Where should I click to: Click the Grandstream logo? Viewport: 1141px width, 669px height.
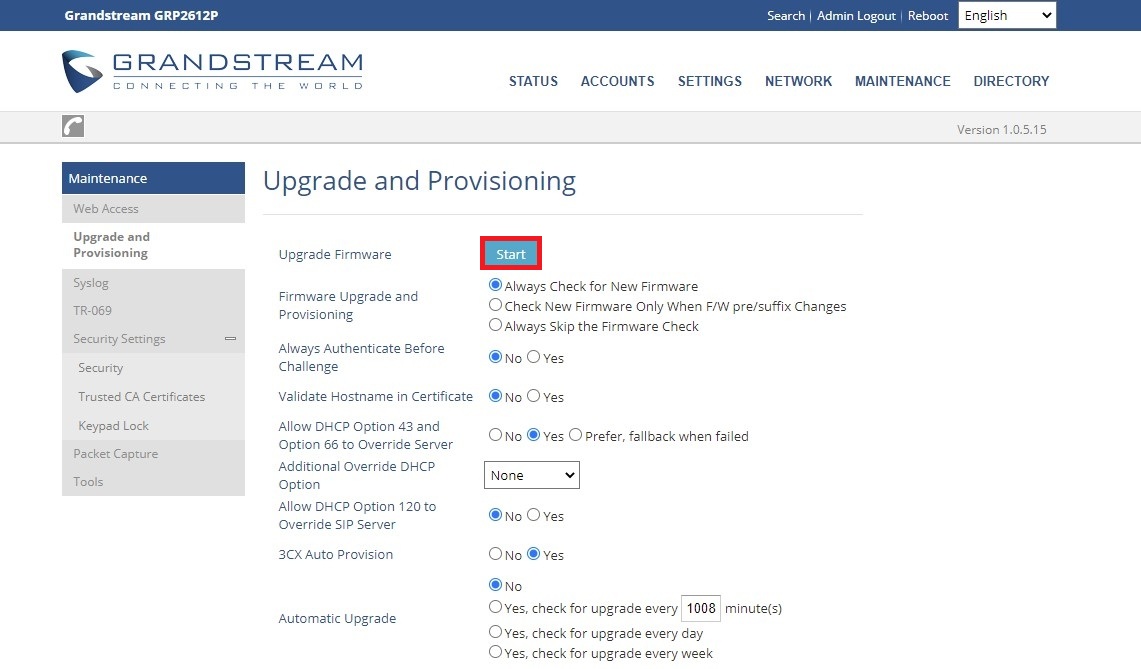tap(212, 71)
